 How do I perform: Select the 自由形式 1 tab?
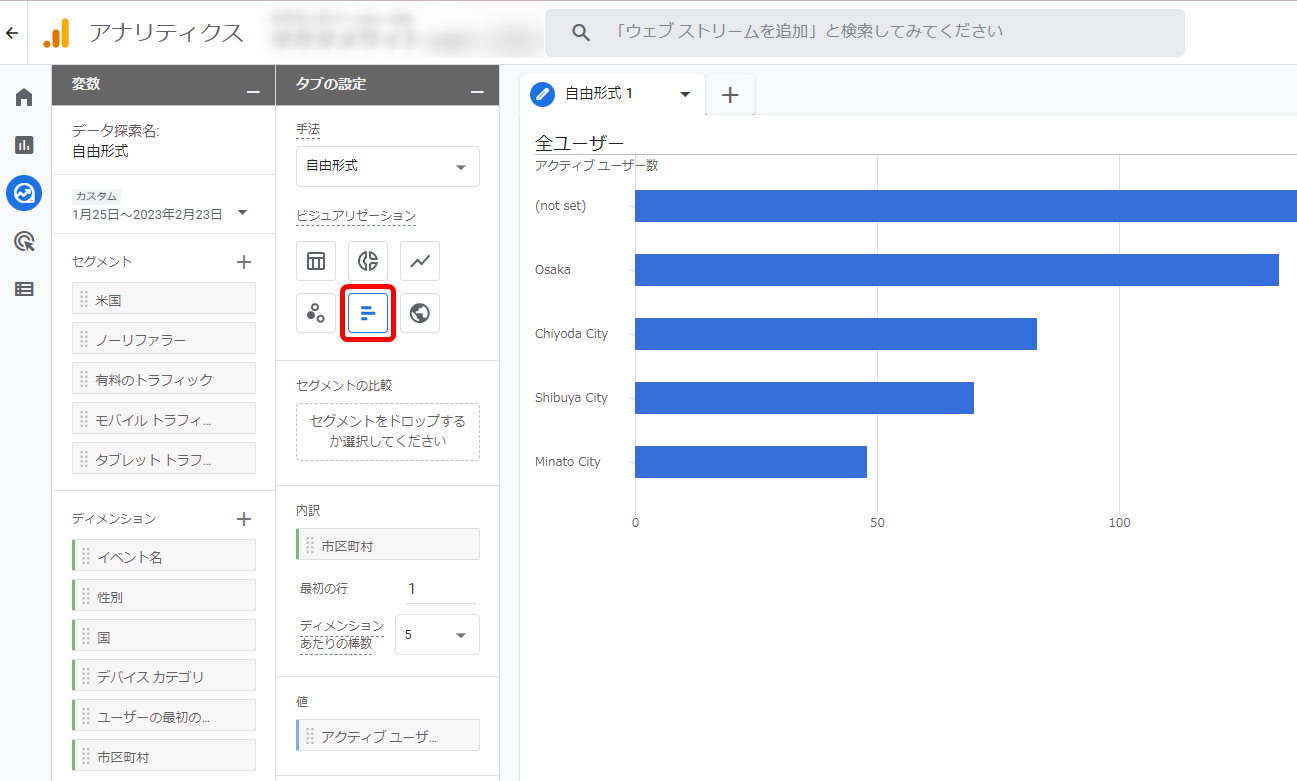pos(612,94)
